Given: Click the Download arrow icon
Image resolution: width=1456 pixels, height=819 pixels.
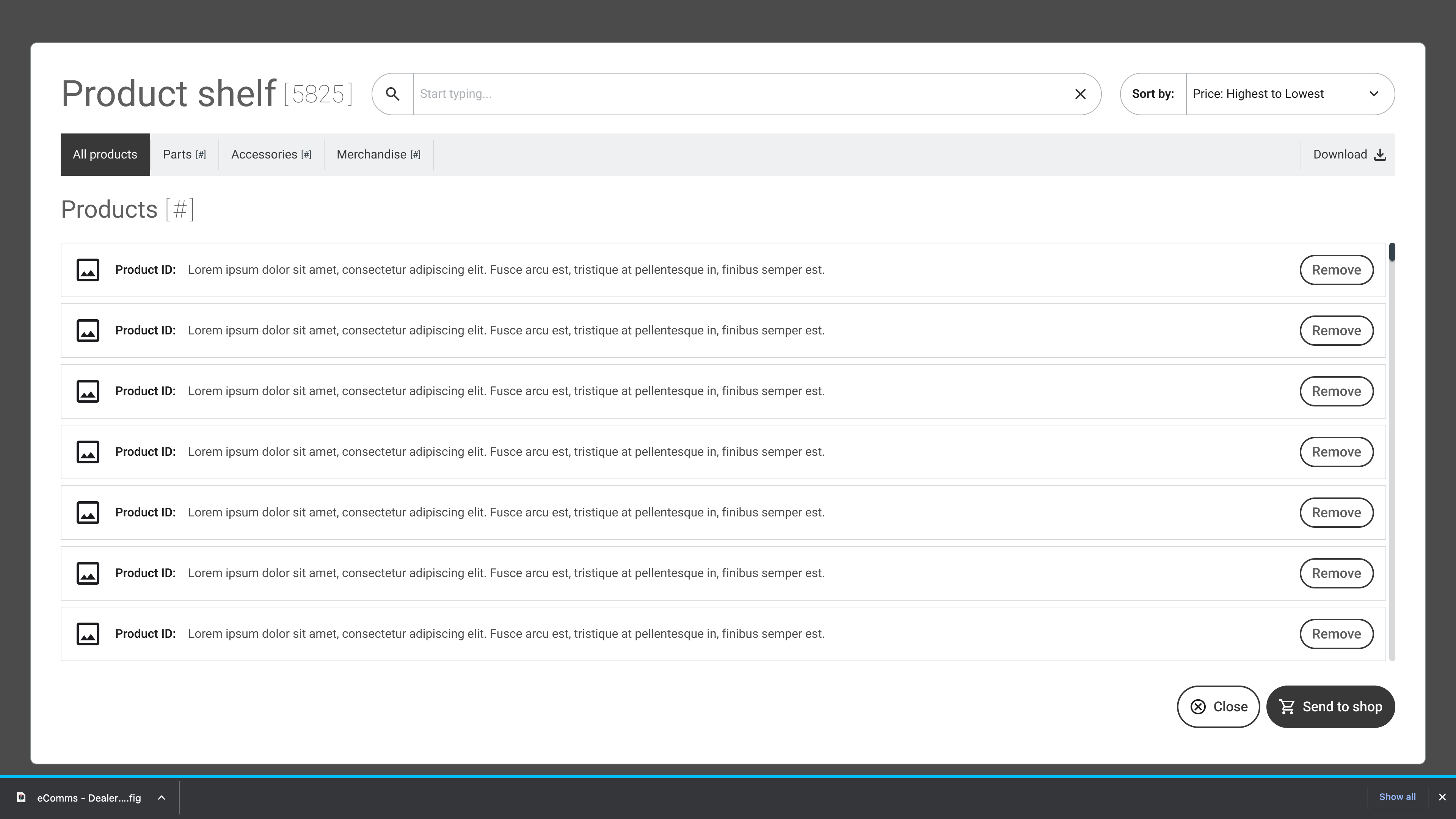Looking at the screenshot, I should pyautogui.click(x=1380, y=155).
